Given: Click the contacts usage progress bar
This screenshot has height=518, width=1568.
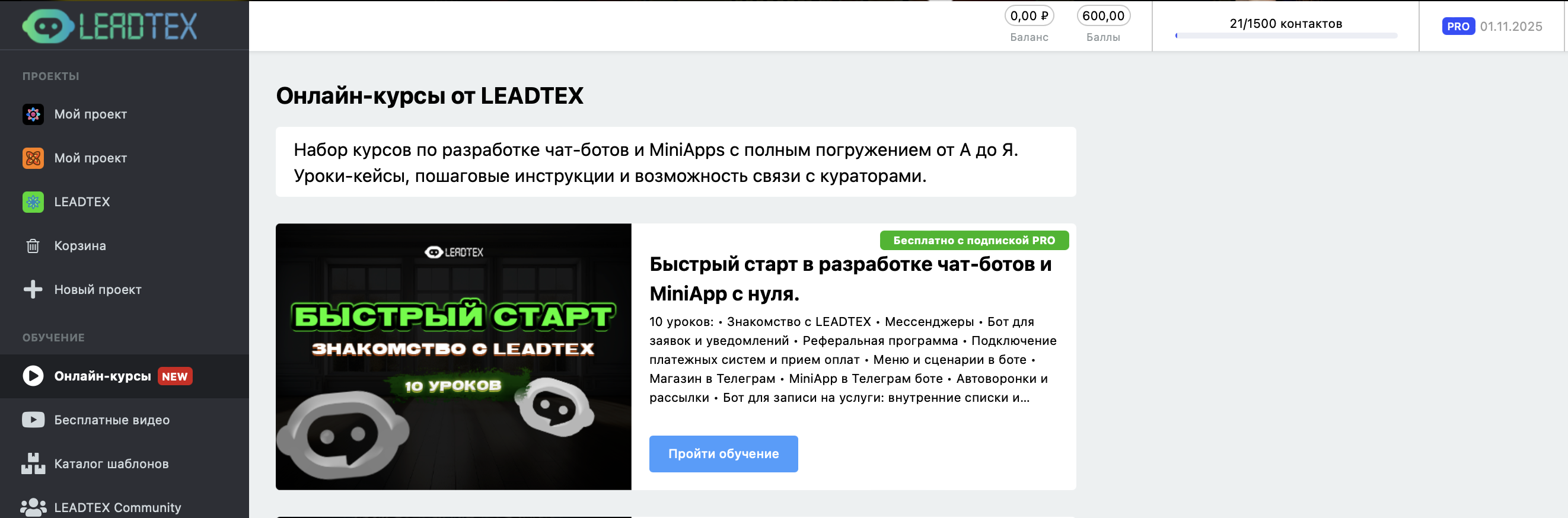Looking at the screenshot, I should (x=1286, y=36).
